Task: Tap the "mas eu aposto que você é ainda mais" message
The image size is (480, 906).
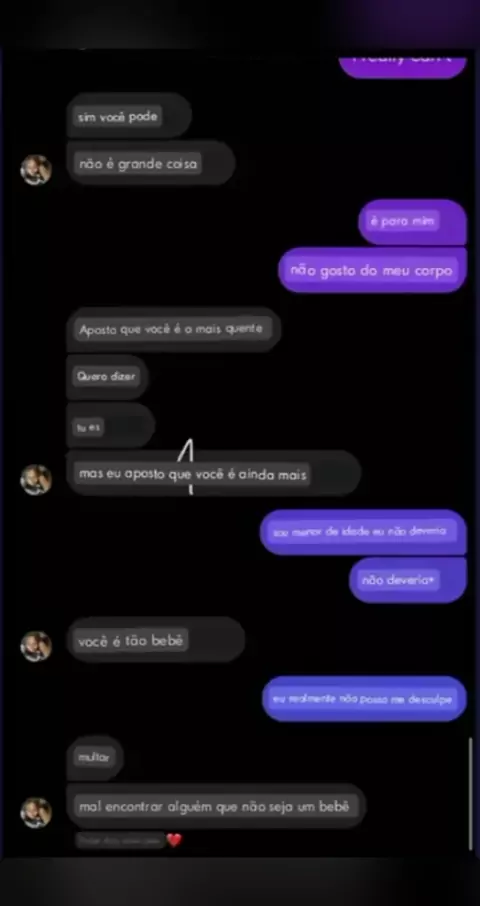Action: tap(214, 474)
